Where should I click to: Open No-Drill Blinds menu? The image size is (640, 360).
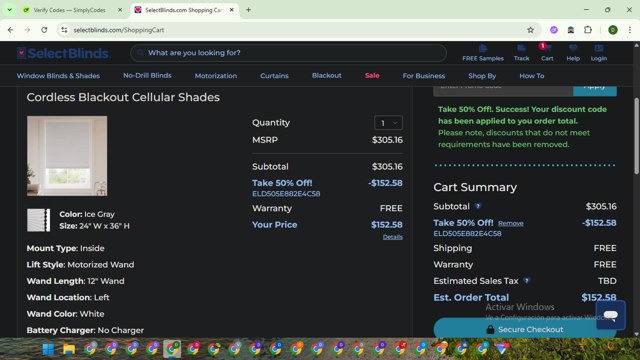click(147, 76)
